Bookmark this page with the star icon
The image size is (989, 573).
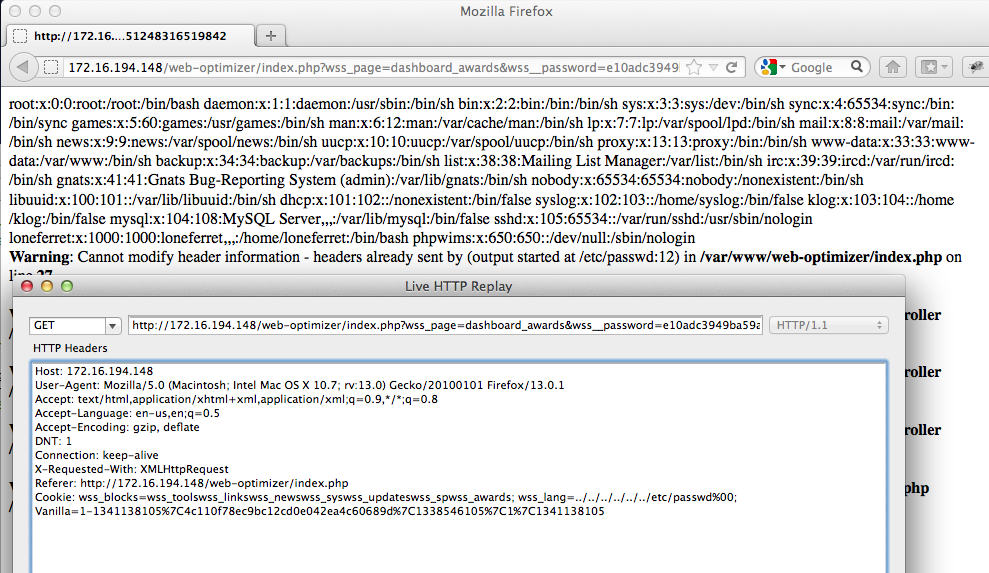pos(694,68)
